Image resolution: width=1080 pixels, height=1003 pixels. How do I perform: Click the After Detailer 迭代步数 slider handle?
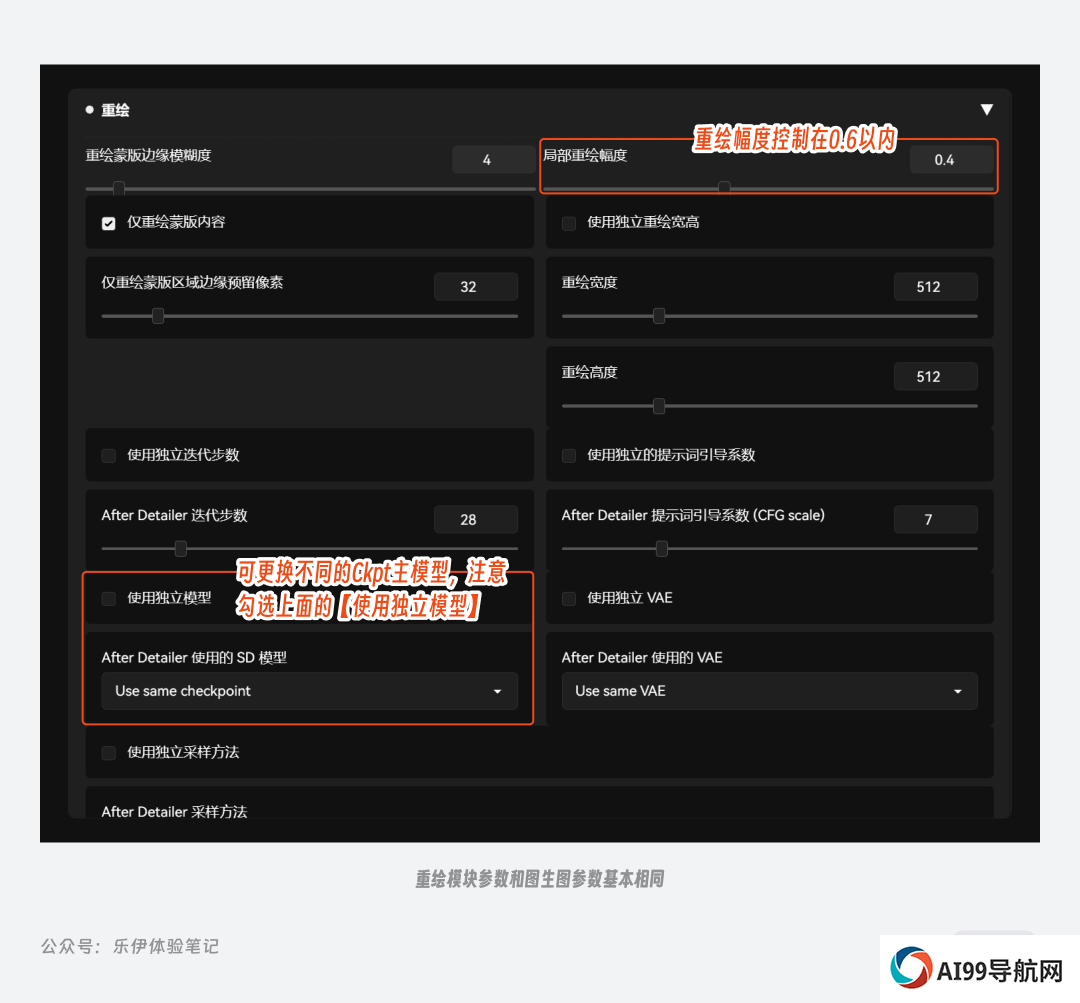[x=180, y=548]
